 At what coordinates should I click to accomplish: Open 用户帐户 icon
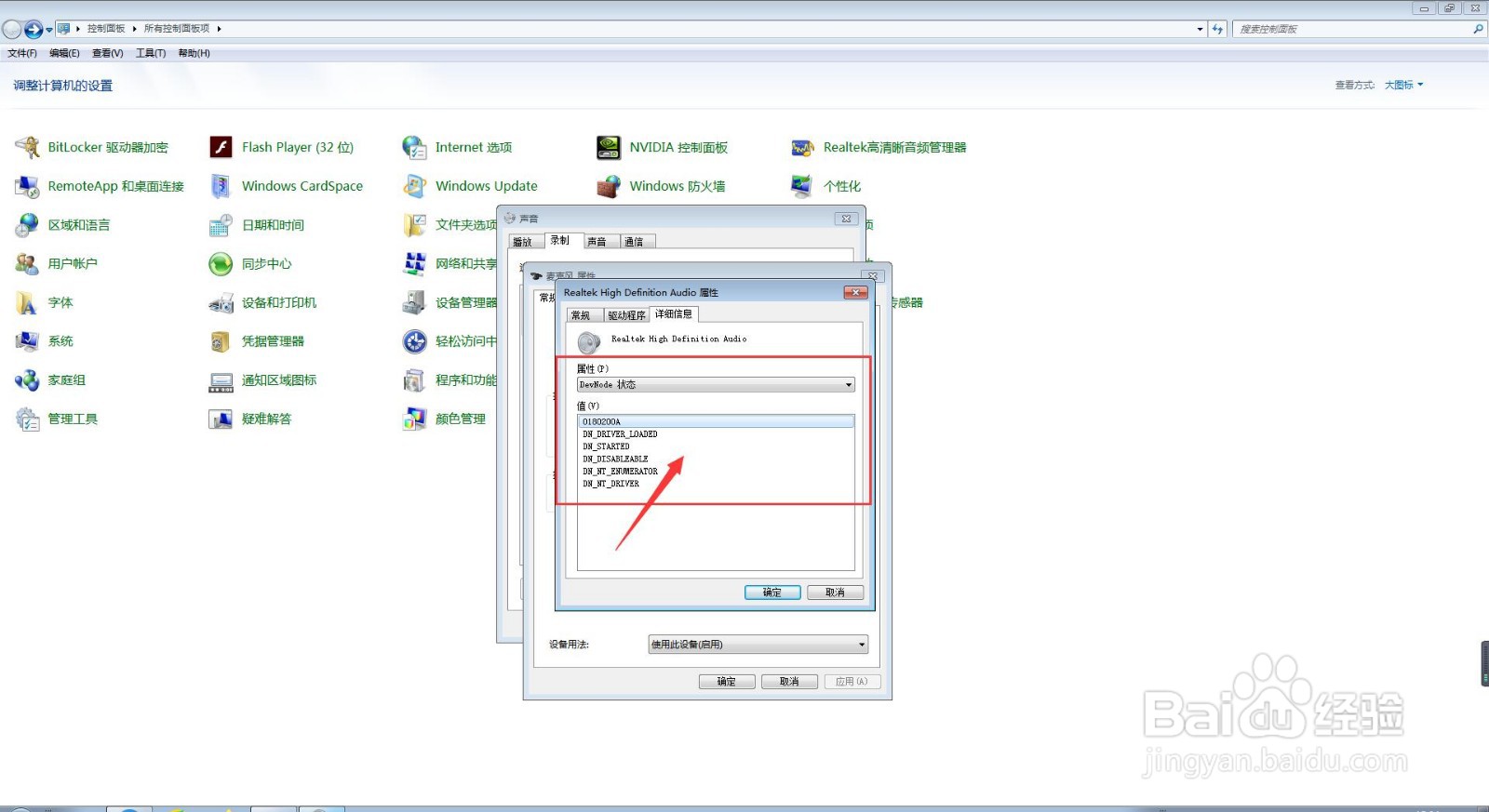(x=28, y=264)
